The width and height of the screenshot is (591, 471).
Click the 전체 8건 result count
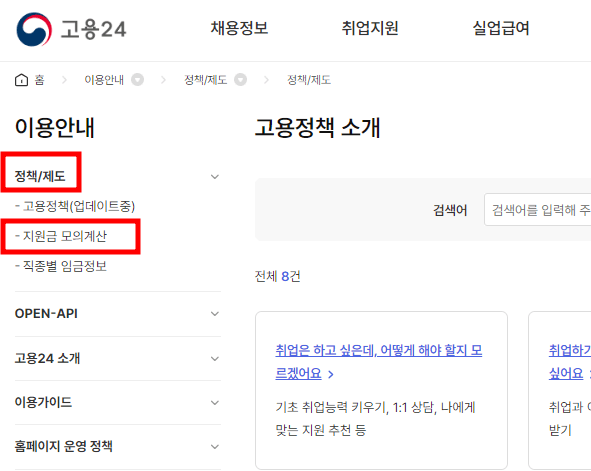click(x=277, y=276)
